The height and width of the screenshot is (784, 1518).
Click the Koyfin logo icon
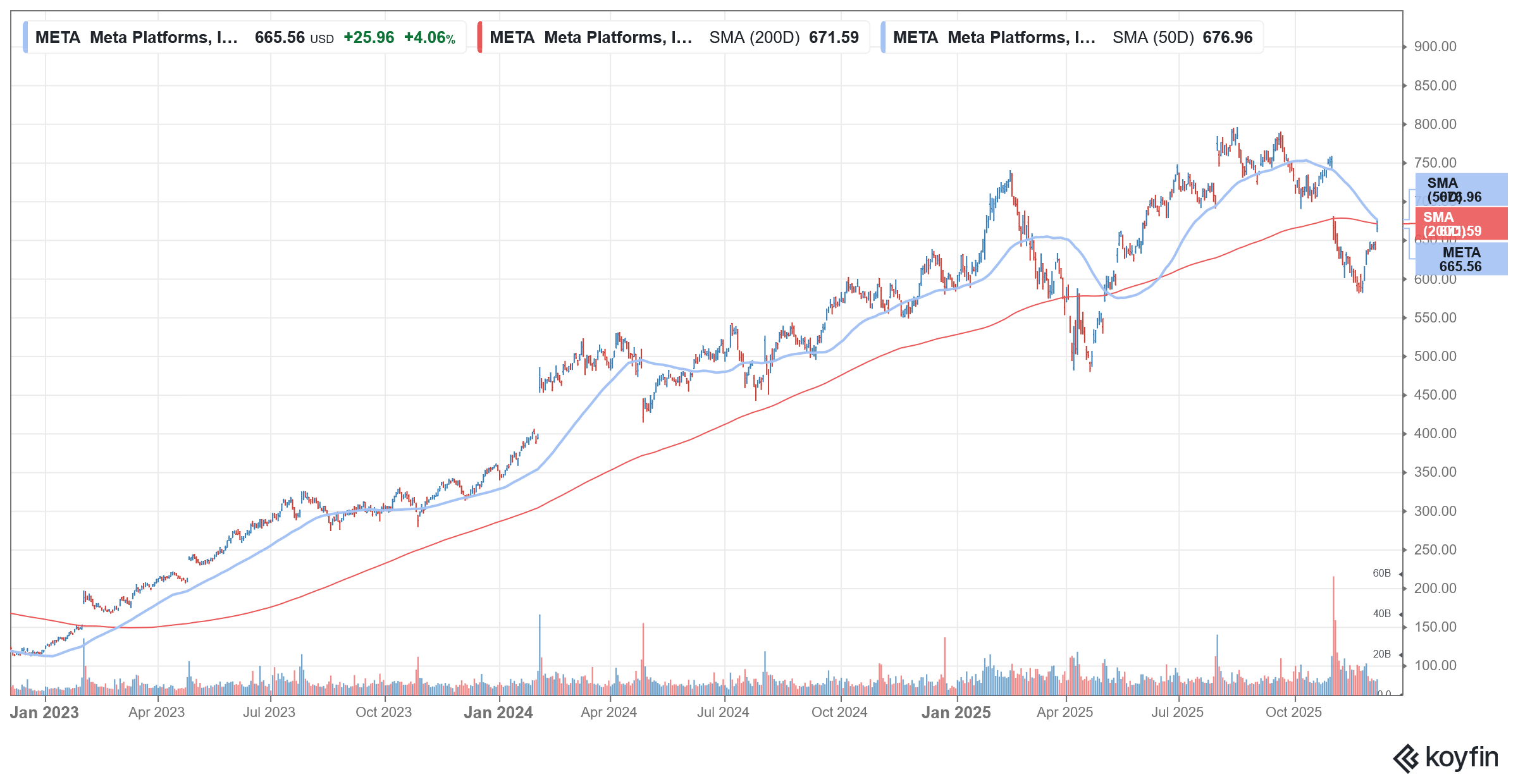point(1407,758)
